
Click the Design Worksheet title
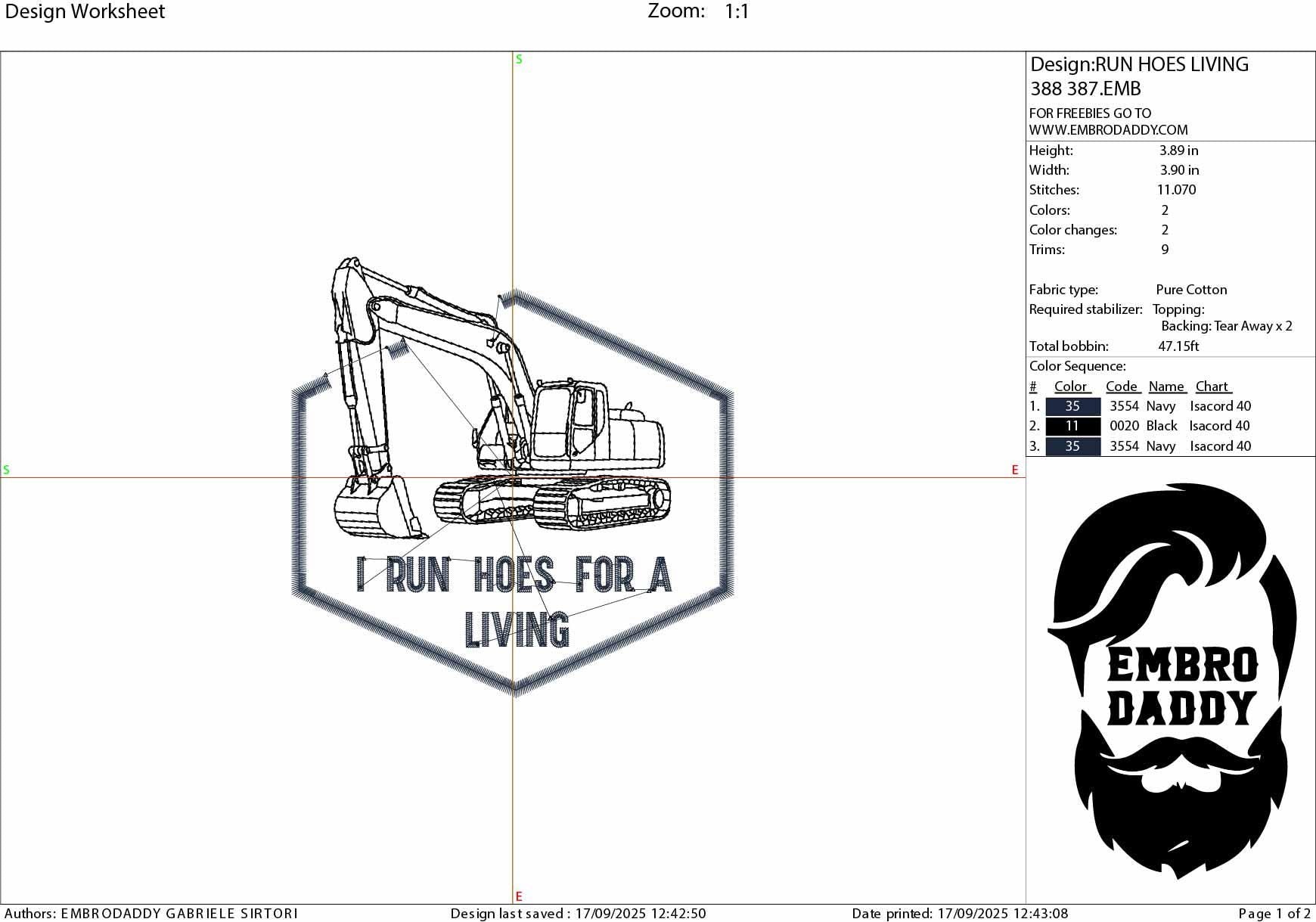coord(85,11)
